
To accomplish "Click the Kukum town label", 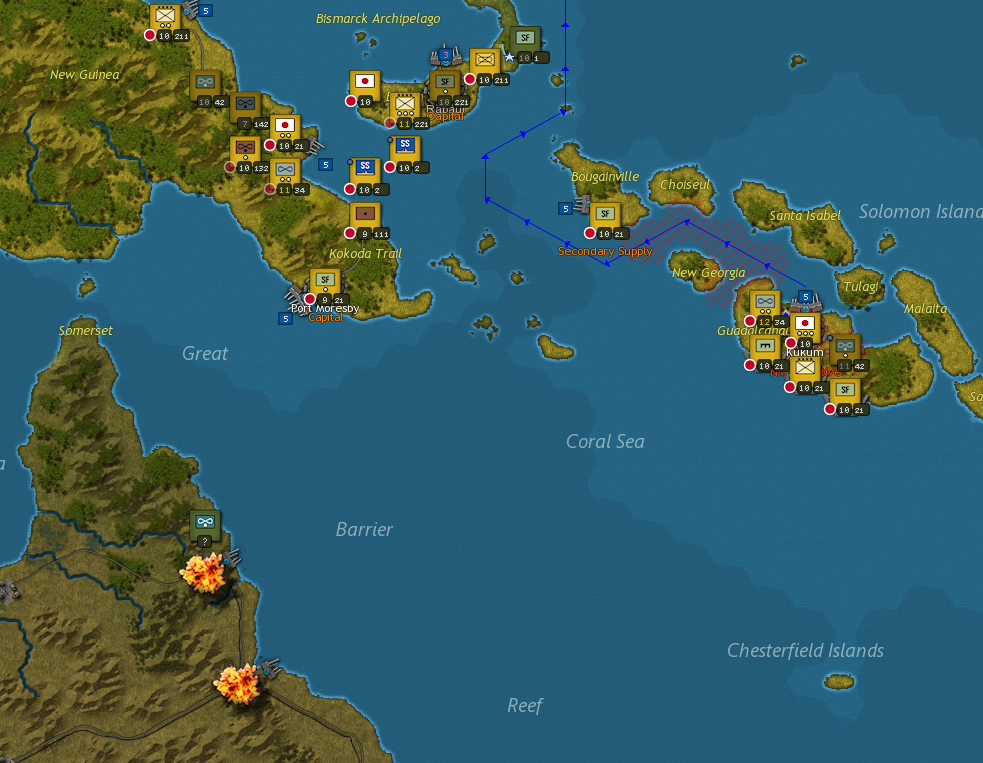I will tap(804, 352).
